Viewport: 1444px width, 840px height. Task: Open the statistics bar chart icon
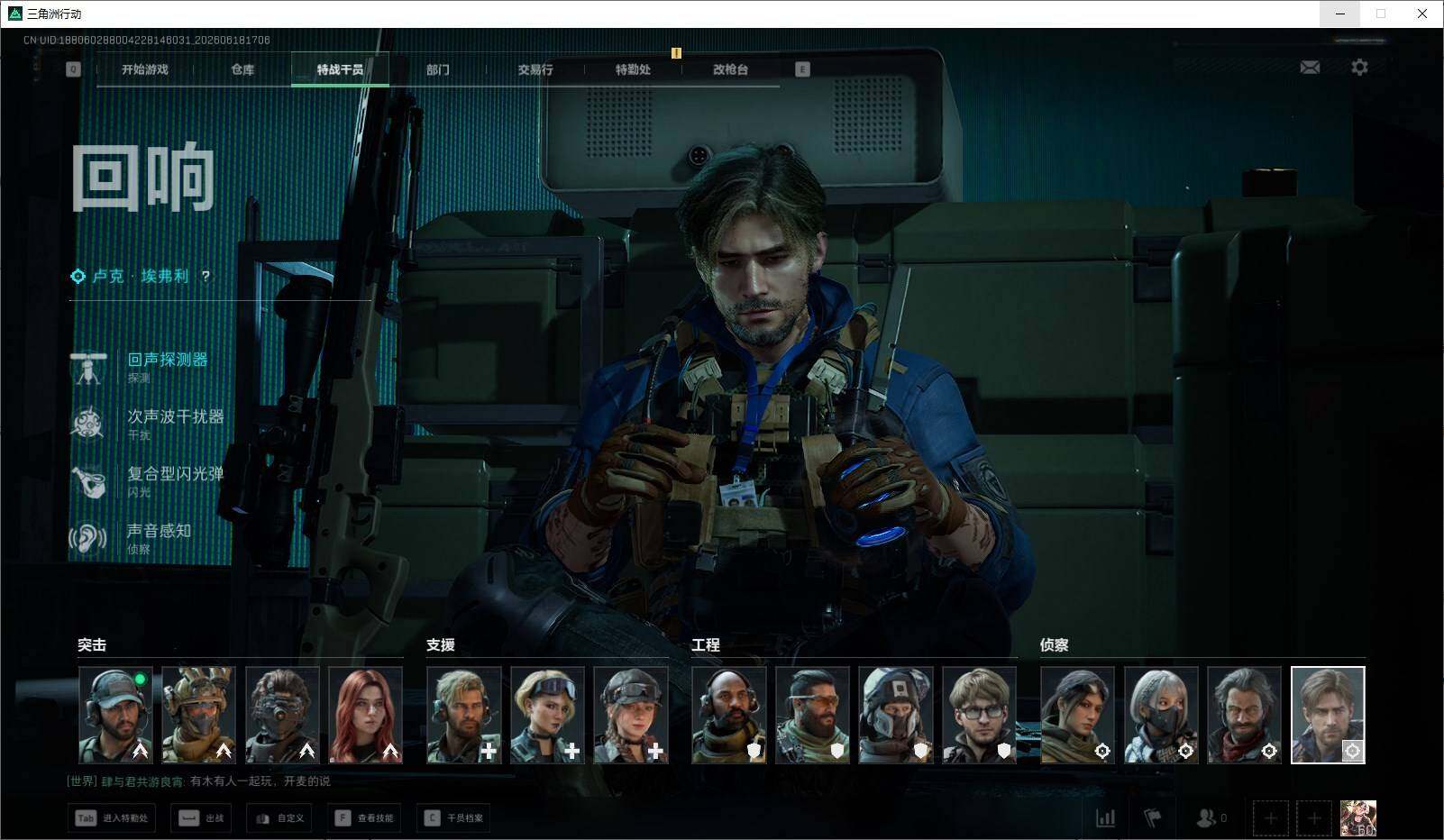coord(1105,817)
